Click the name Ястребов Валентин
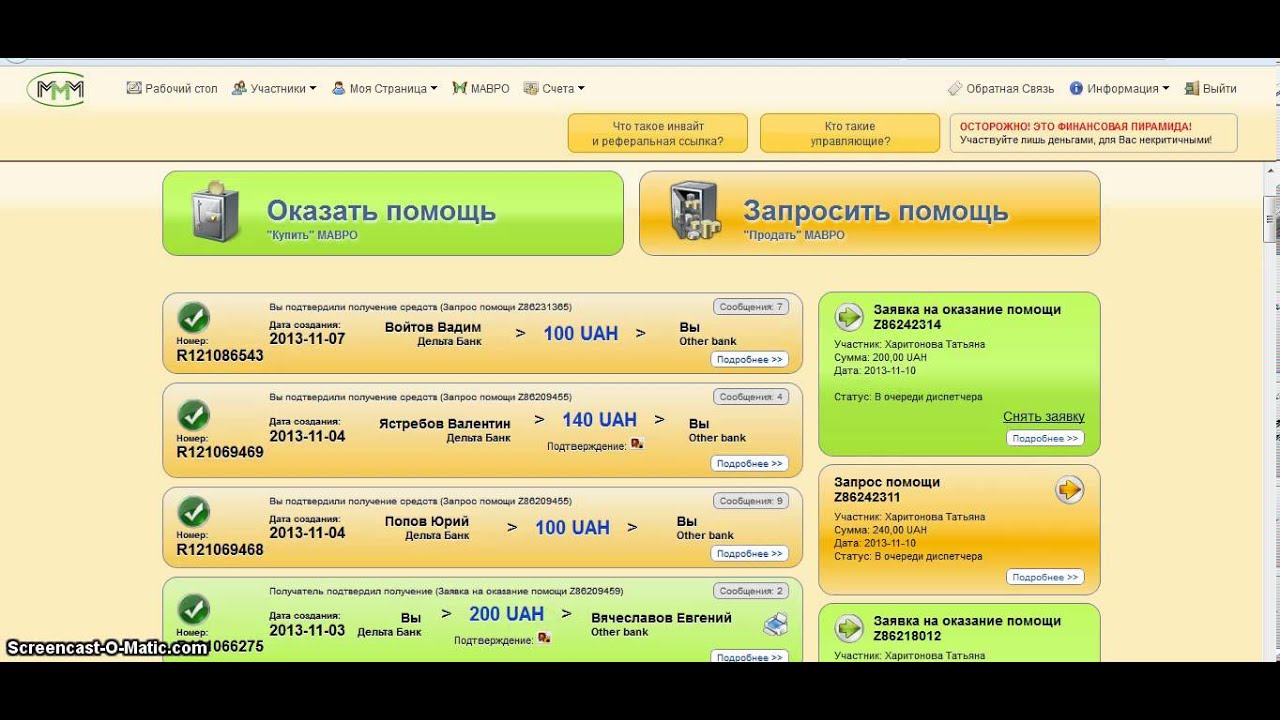The height and width of the screenshot is (720, 1280). (x=445, y=424)
